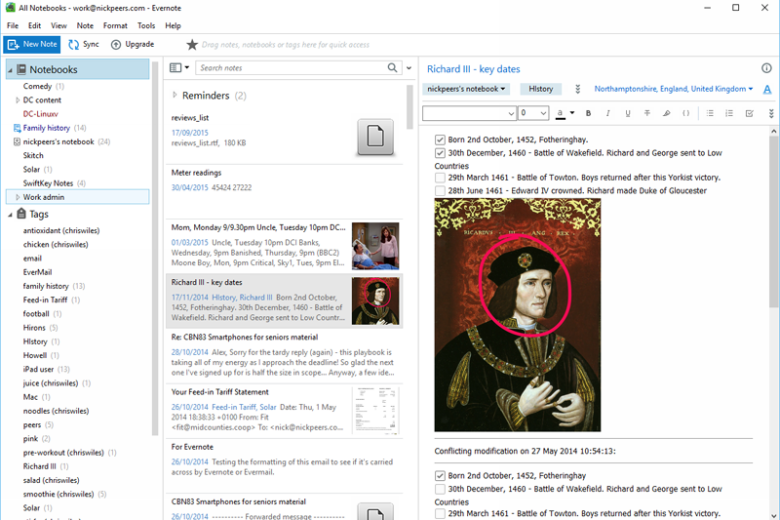780x520 pixels.
Task: Open the Northamptonshire, England location link
Action: click(x=670, y=89)
